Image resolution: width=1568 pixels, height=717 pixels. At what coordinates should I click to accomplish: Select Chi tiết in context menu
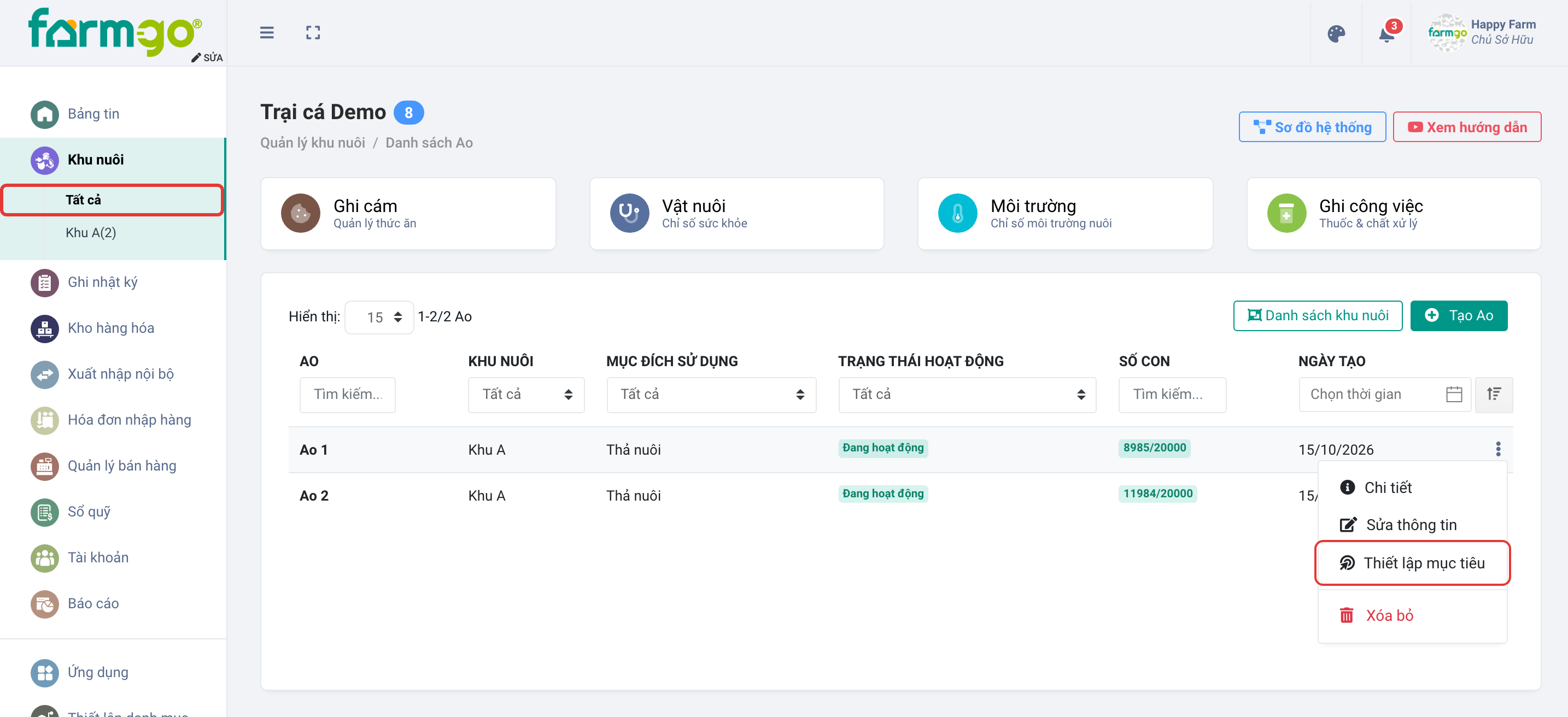[1412, 487]
